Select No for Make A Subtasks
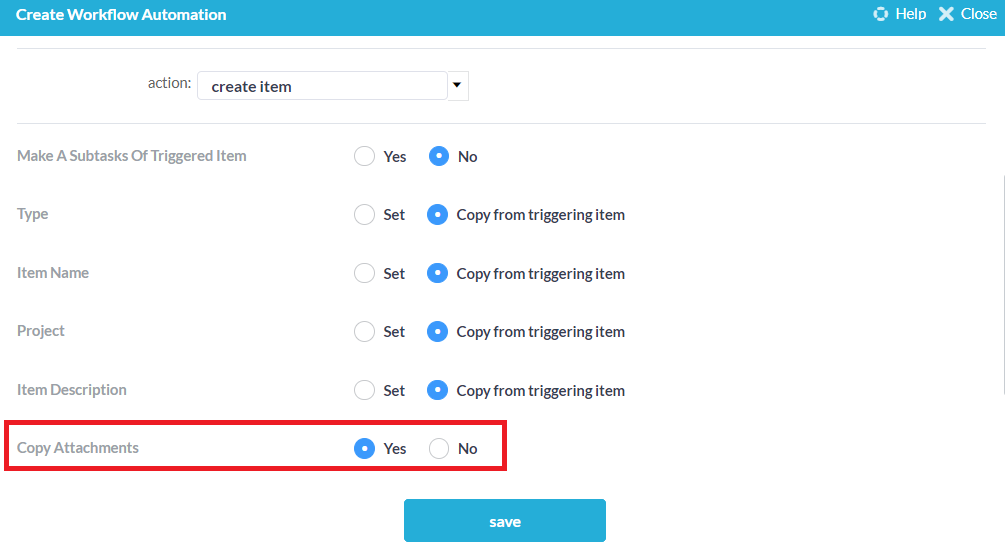 point(438,156)
